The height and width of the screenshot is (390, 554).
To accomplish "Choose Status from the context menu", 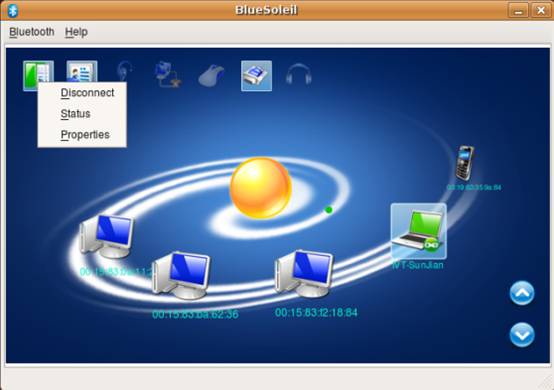I will coord(75,114).
